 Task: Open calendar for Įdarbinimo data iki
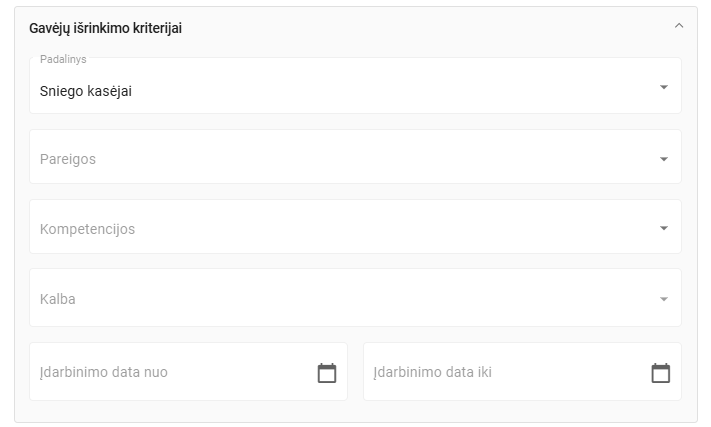coord(660,373)
